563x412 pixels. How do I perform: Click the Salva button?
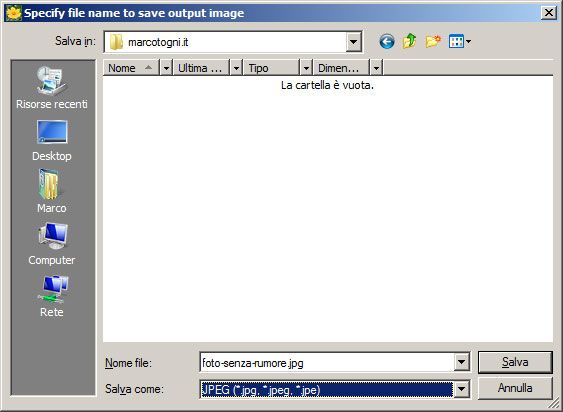515,362
